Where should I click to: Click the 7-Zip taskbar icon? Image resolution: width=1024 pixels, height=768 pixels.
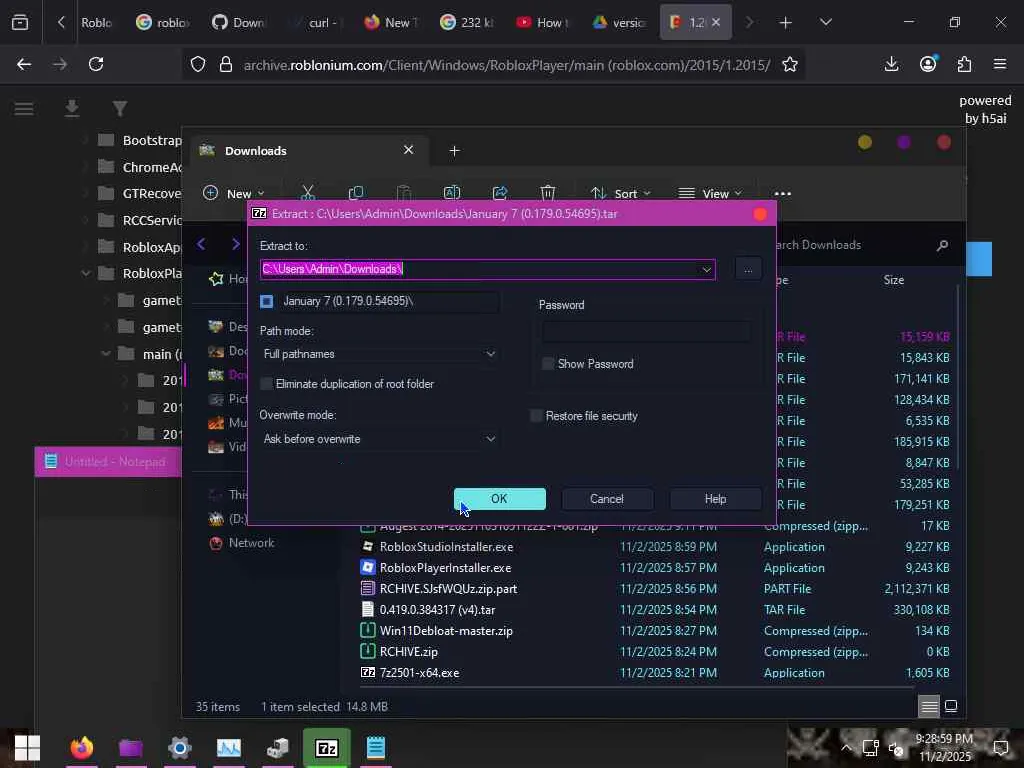point(327,748)
